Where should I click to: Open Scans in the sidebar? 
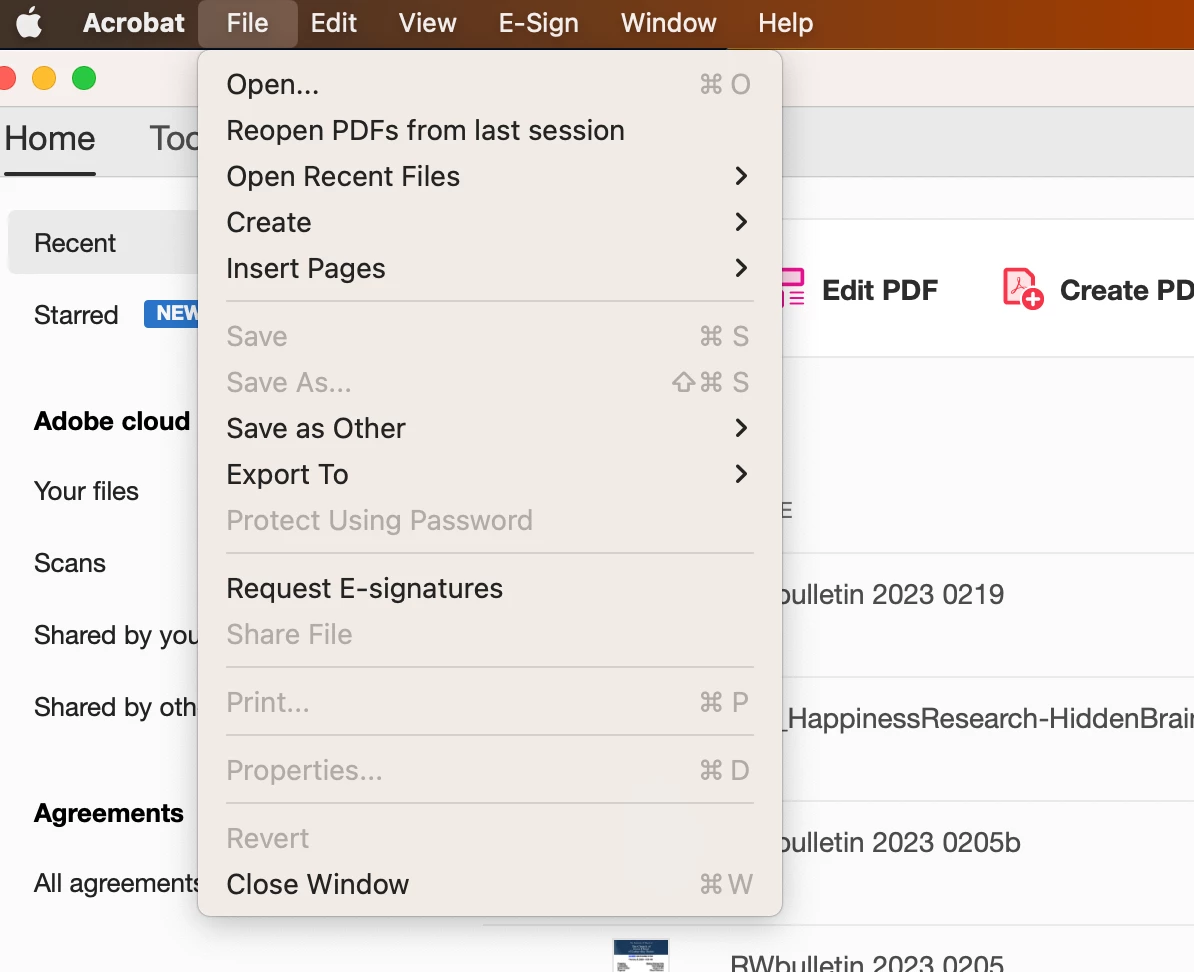[x=69, y=563]
